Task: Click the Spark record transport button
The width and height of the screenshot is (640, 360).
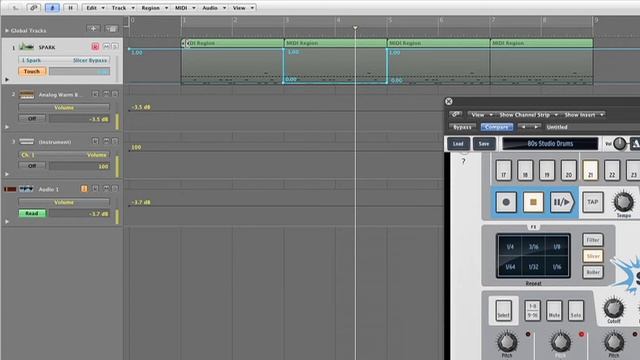Action: coord(506,202)
